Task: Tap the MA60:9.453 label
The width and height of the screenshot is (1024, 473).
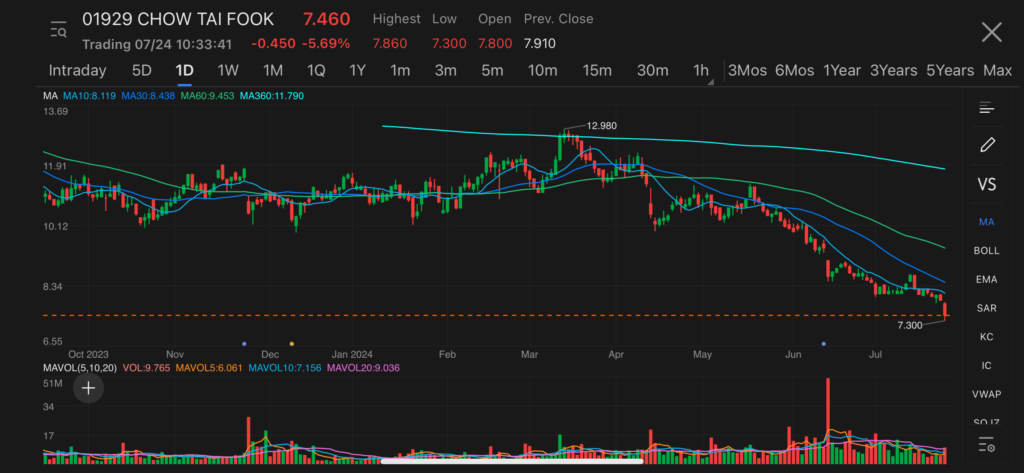Action: tap(207, 96)
